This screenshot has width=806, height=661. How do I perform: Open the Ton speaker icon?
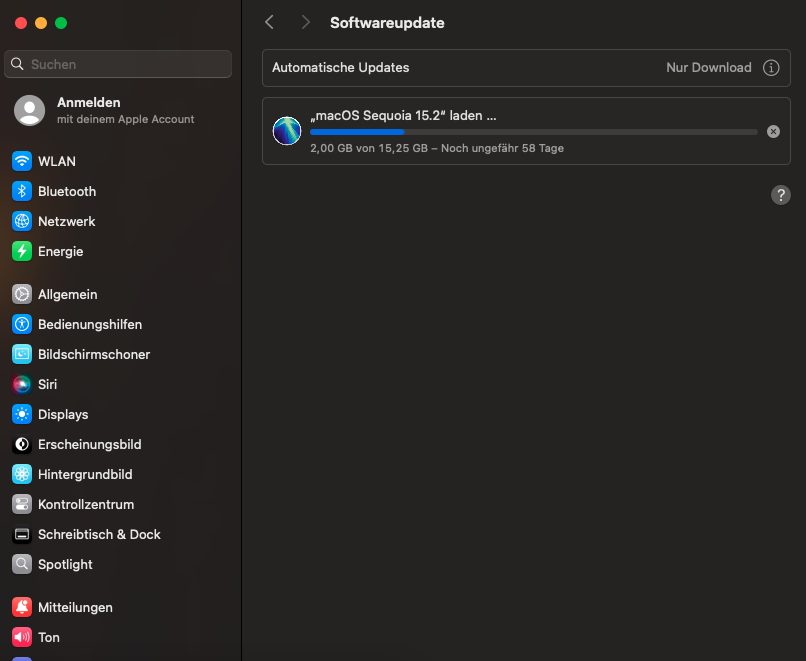pos(22,637)
